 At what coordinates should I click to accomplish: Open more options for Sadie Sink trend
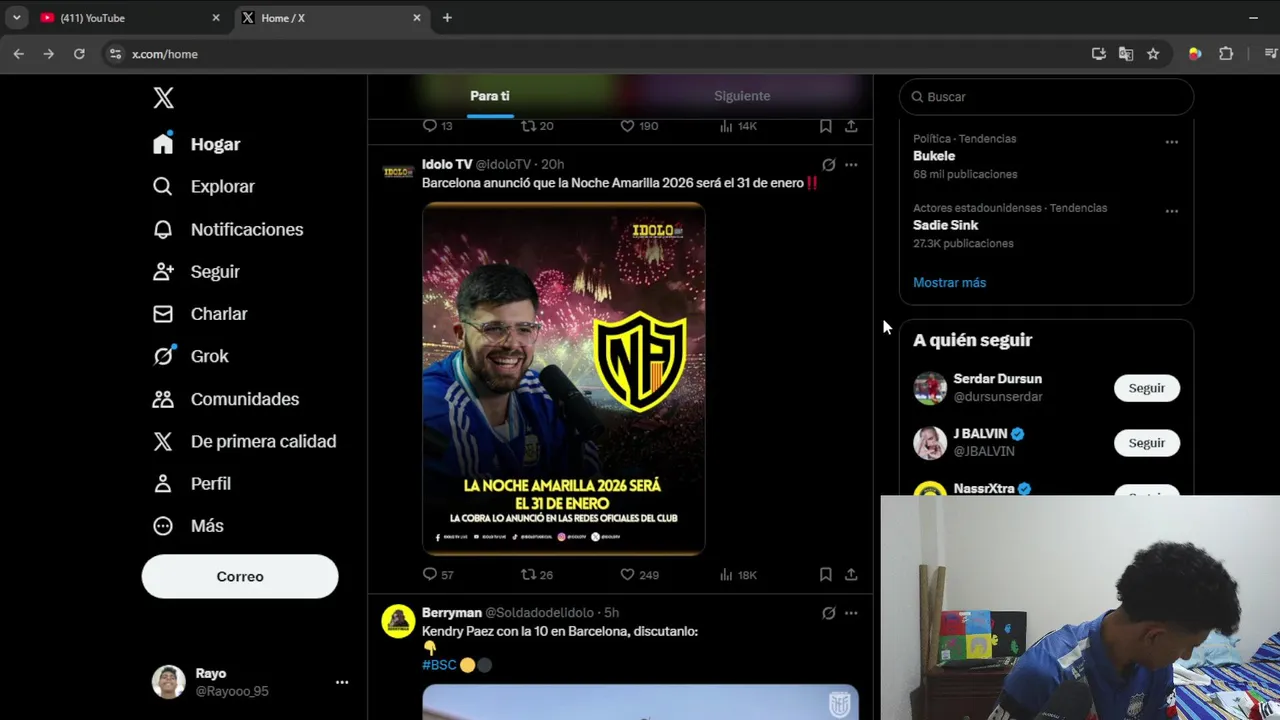coord(1171,211)
